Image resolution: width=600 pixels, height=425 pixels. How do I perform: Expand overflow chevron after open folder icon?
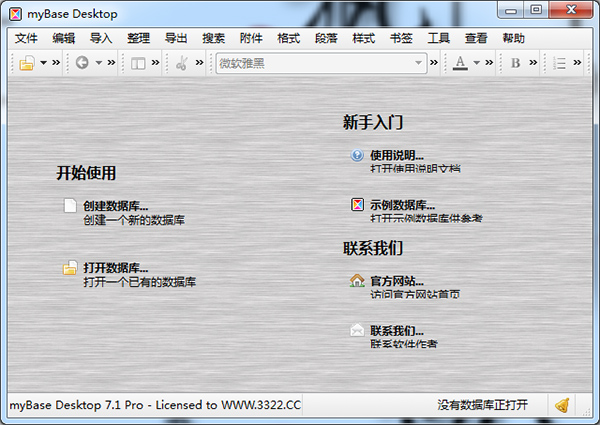pos(56,62)
